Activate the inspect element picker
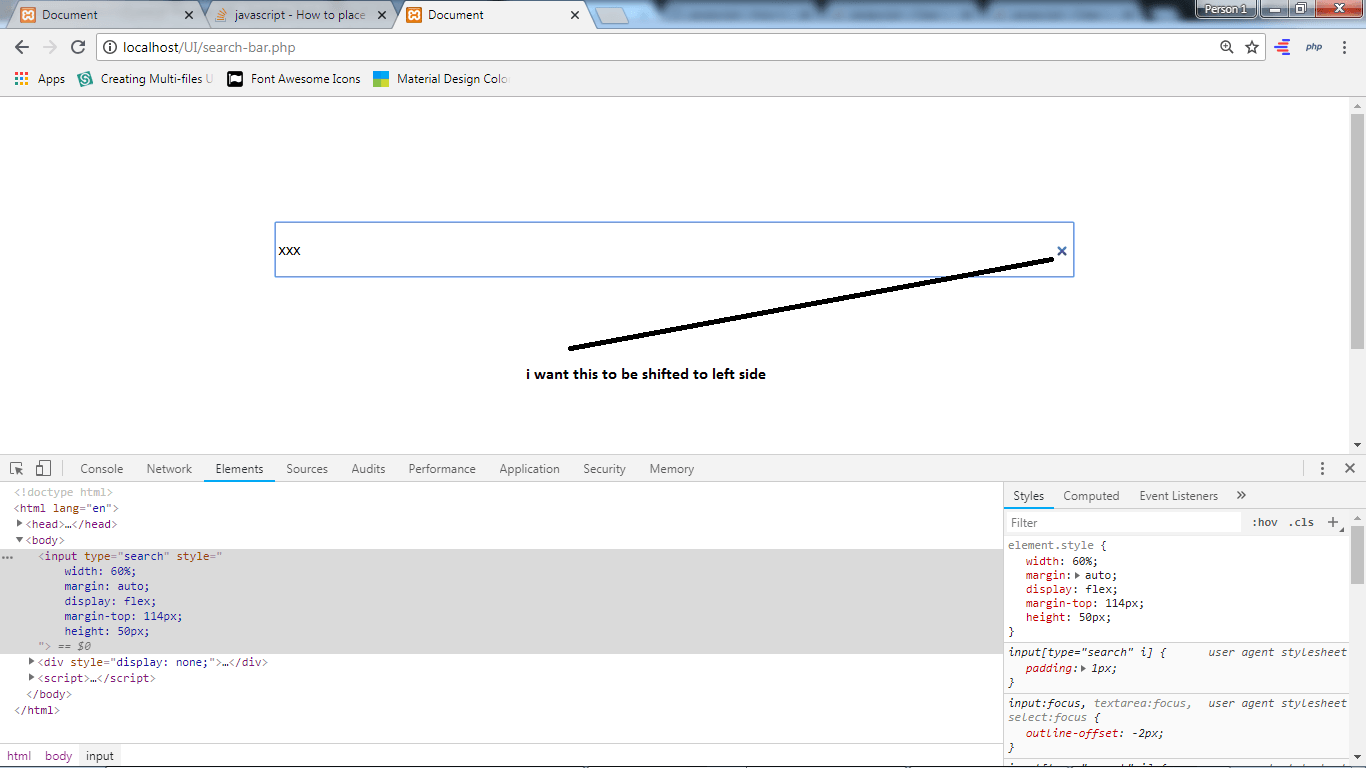The image size is (1366, 768). (17, 468)
